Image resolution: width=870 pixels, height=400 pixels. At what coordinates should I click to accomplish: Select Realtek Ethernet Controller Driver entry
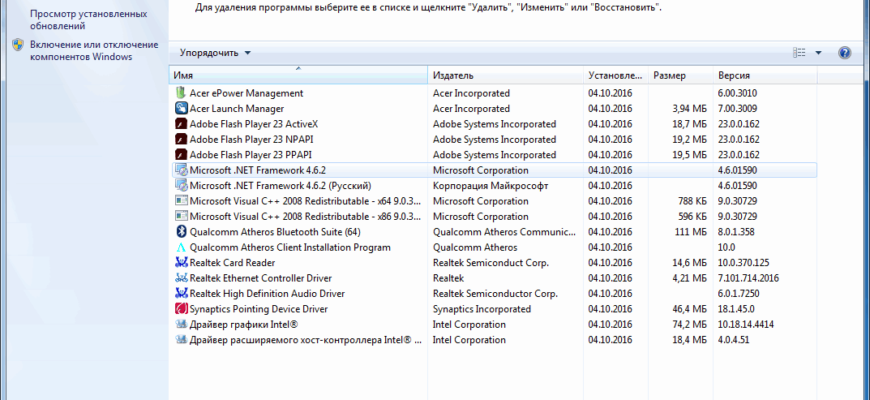494,278
